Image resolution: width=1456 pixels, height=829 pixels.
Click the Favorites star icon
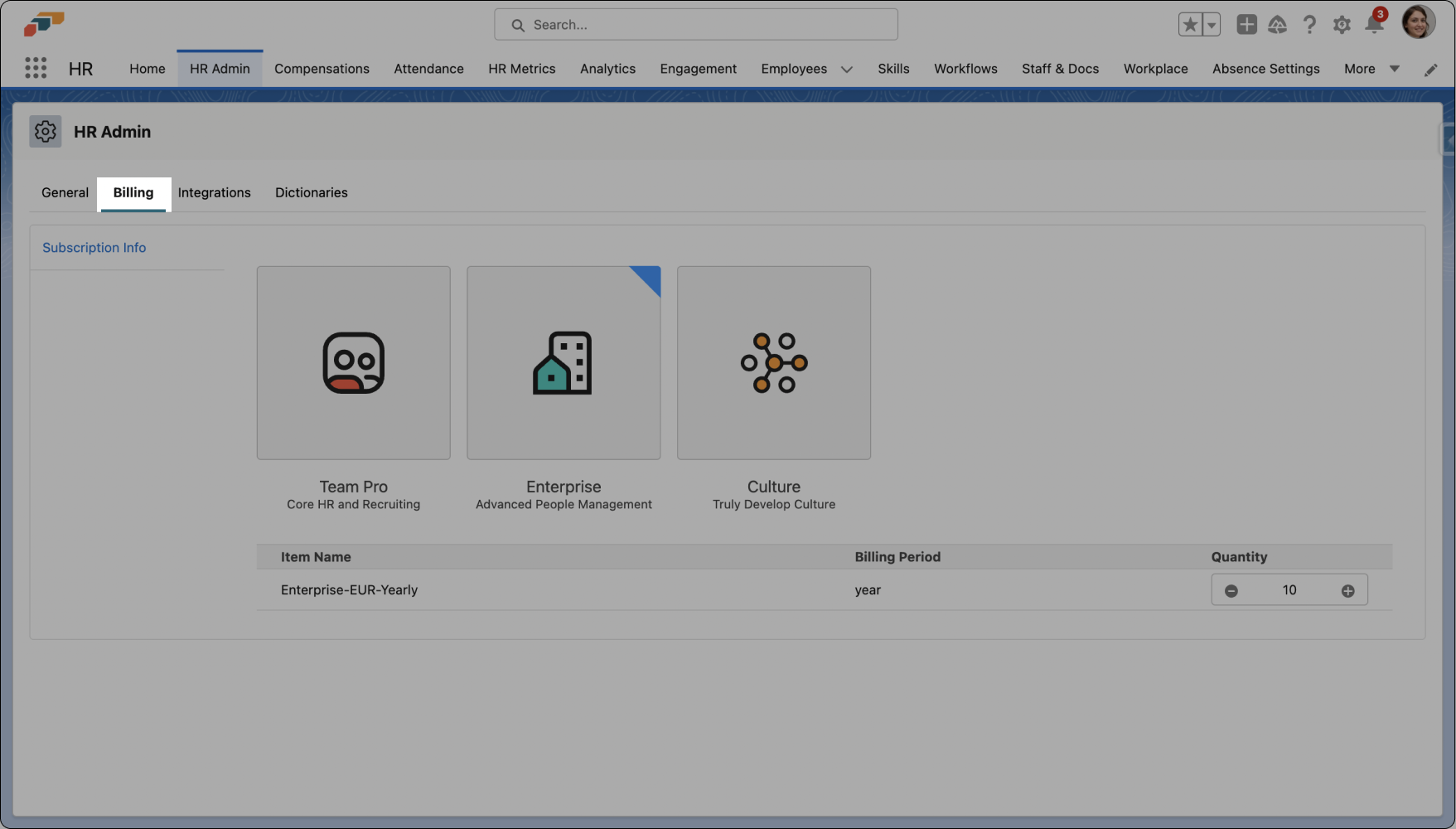coord(1190,25)
